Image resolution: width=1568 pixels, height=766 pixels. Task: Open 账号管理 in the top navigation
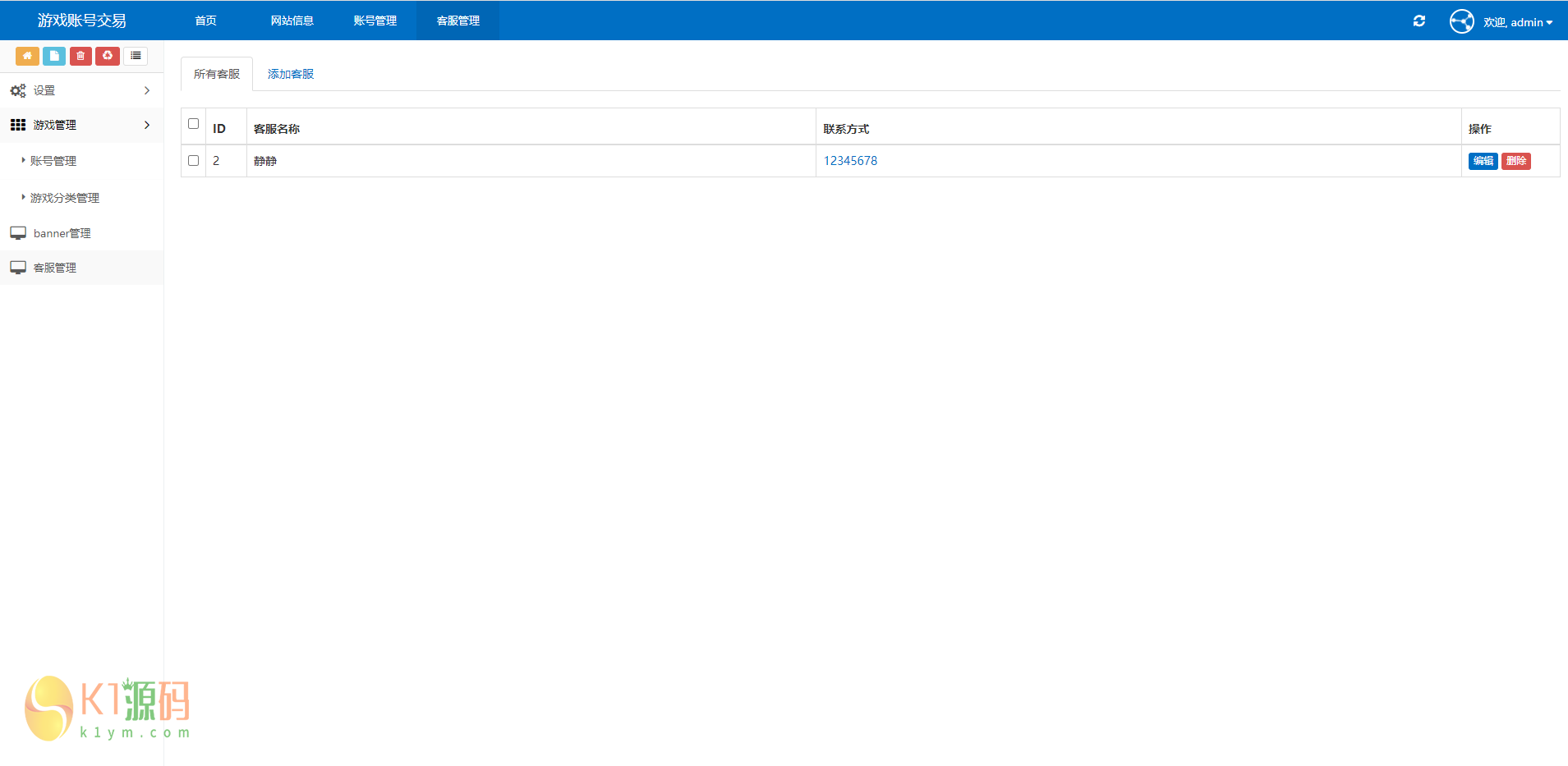pos(375,21)
